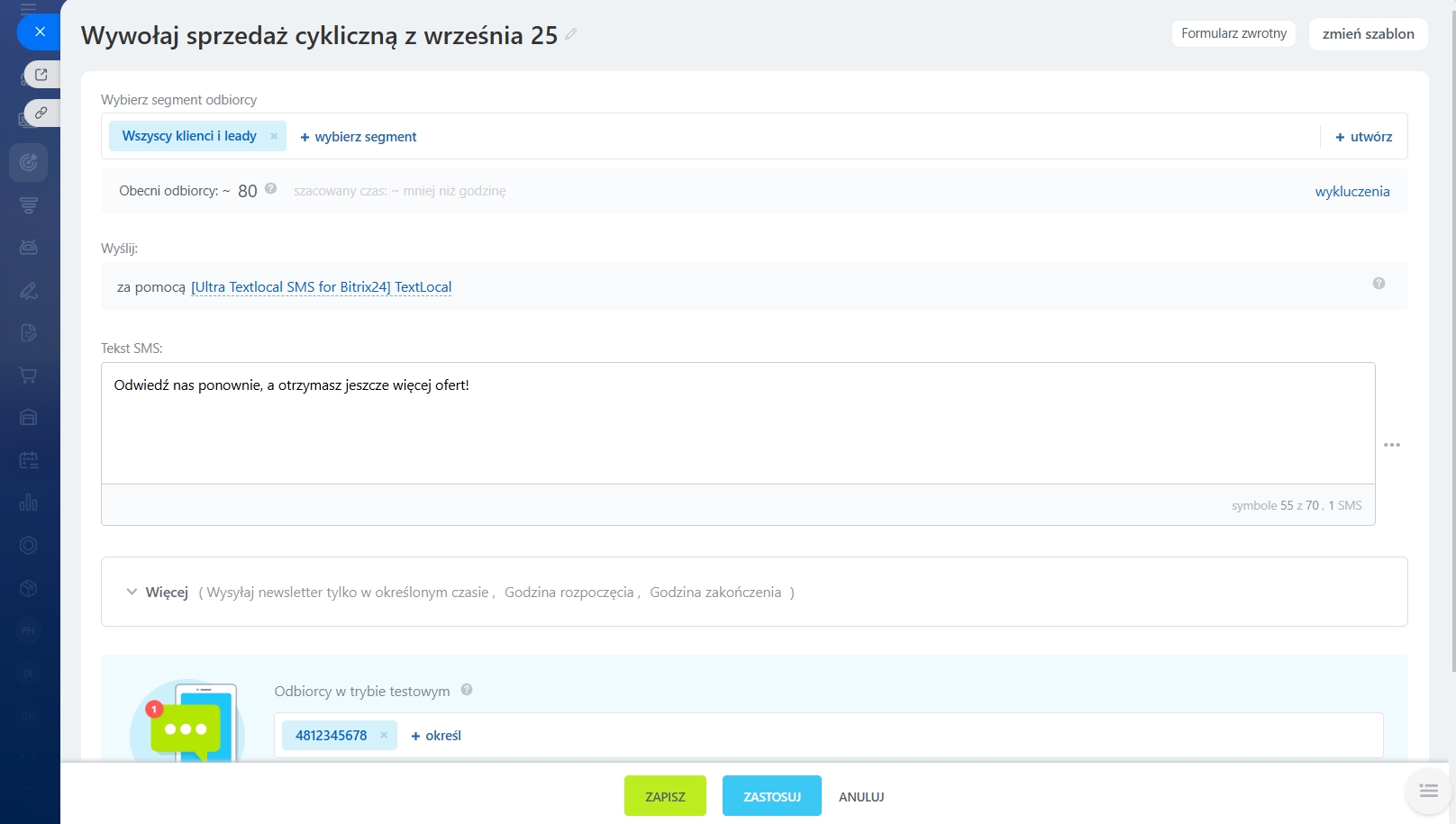This screenshot has height=824, width=1456.
Task: Click the pencil icon to edit title
Action: (x=570, y=34)
